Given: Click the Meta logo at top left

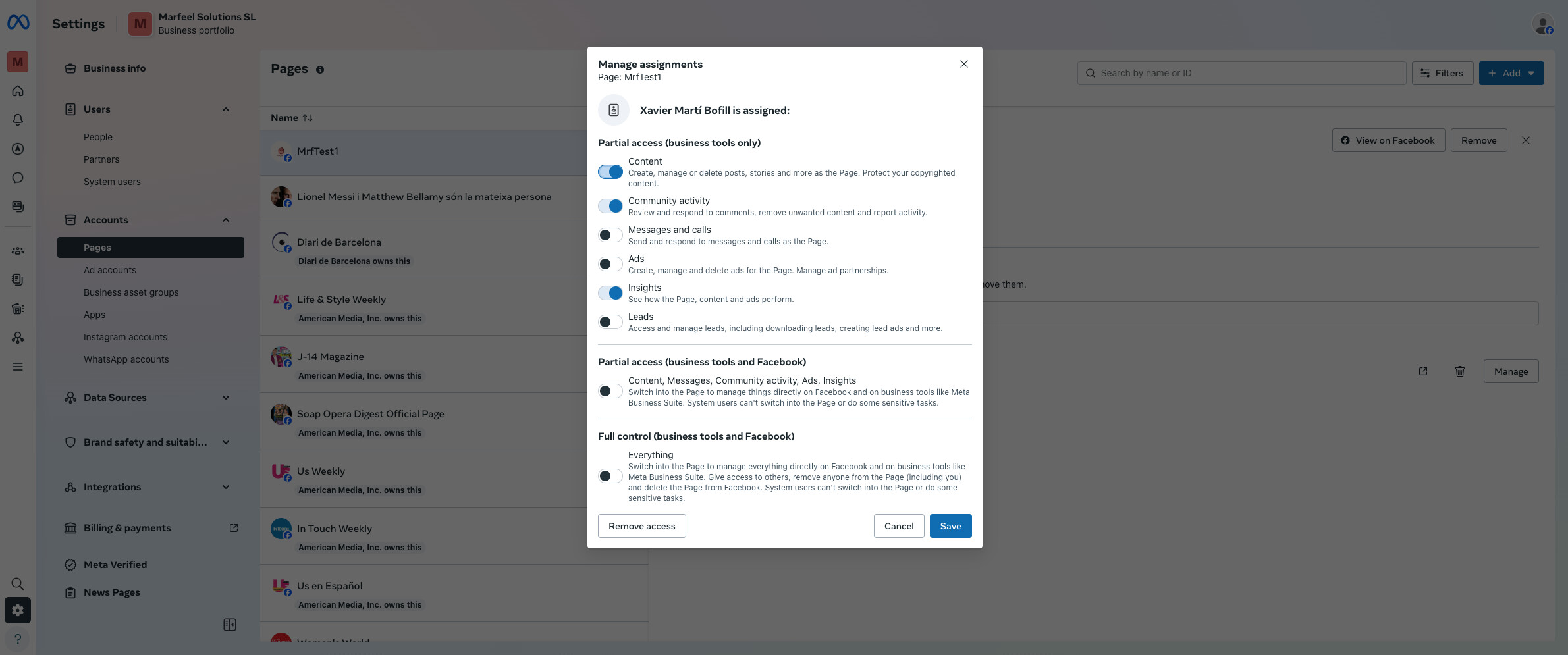Looking at the screenshot, I should tap(18, 22).
